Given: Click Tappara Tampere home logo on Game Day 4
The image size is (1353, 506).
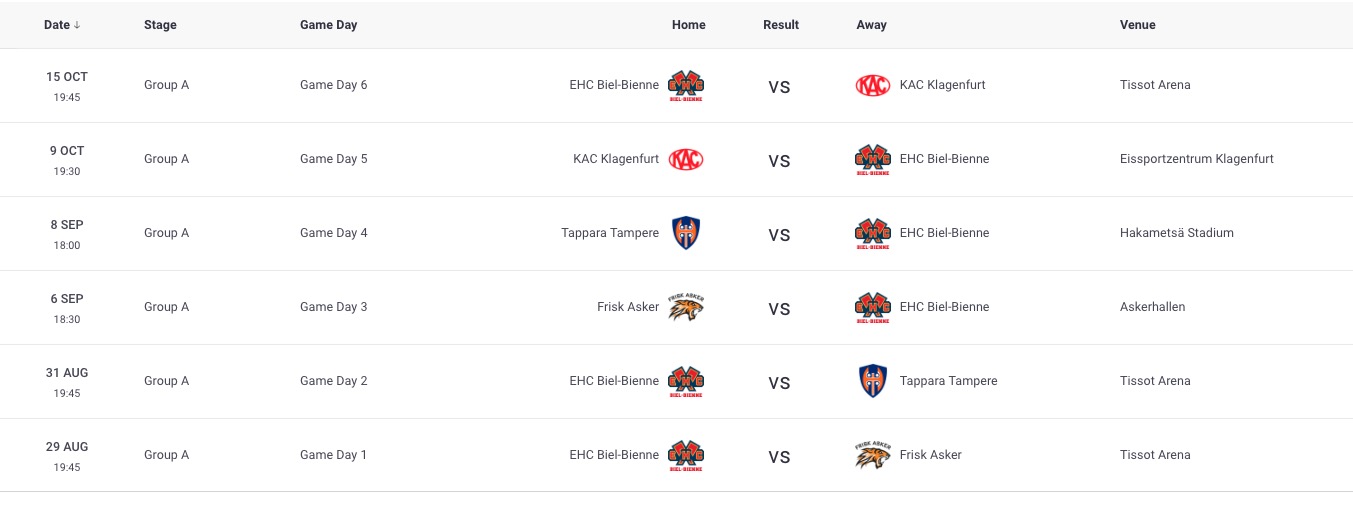Looking at the screenshot, I should [686, 233].
